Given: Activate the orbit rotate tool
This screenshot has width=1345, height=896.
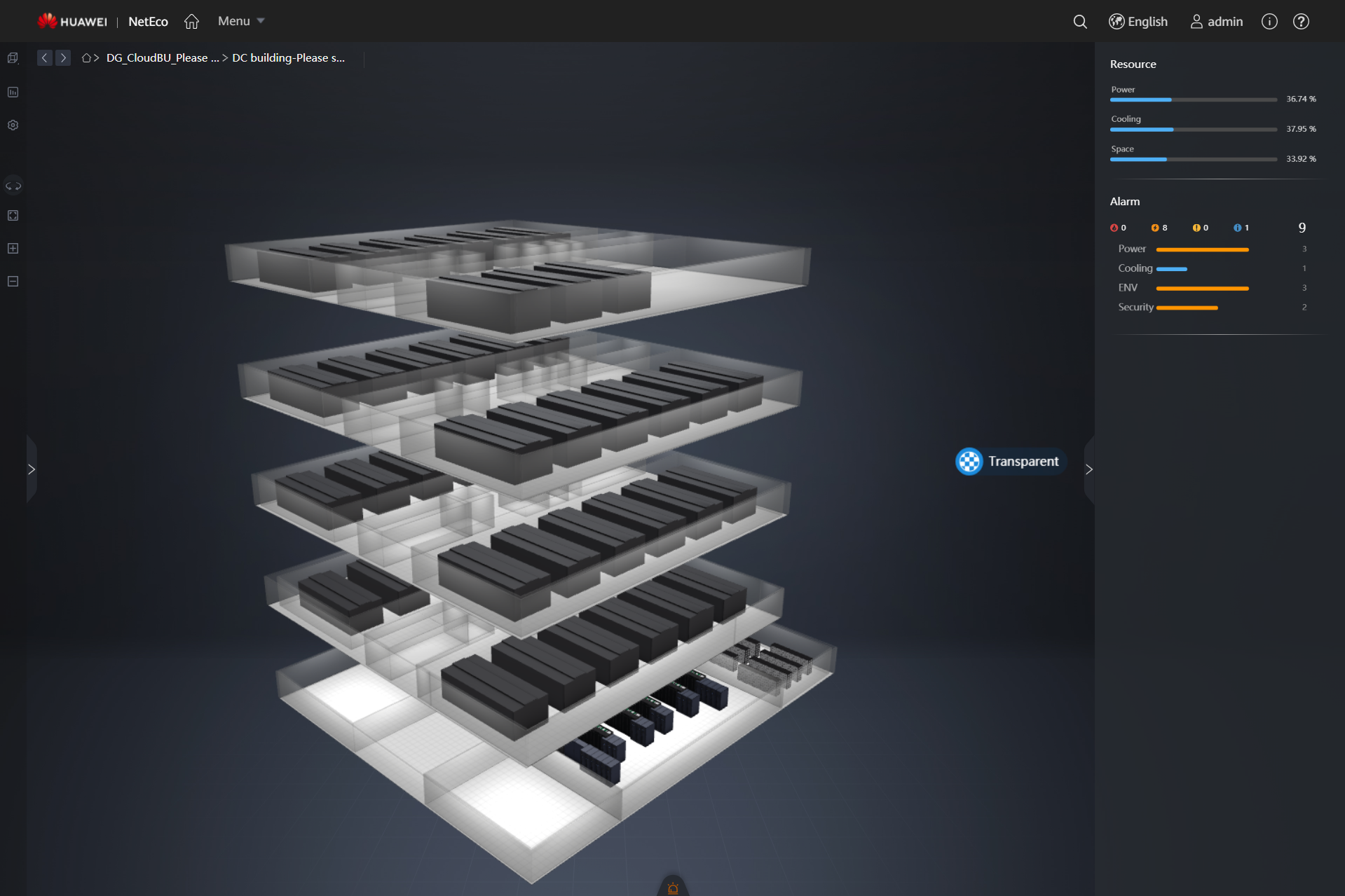Looking at the screenshot, I should [x=13, y=186].
